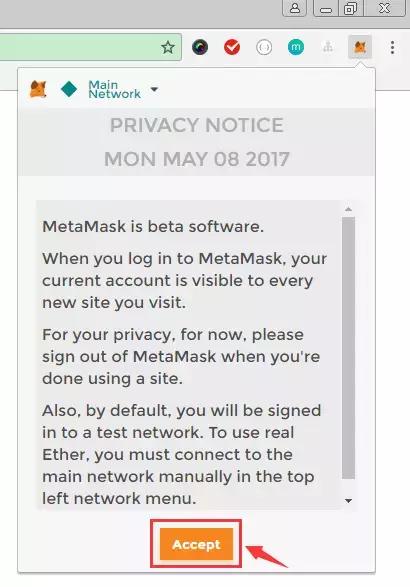The width and height of the screenshot is (410, 587).
Task: Click the teal diamond network icon
Action: 69,89
